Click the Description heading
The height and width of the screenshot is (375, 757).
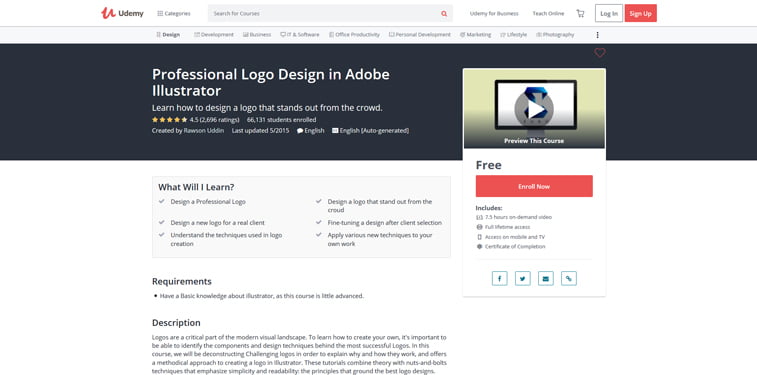(176, 323)
